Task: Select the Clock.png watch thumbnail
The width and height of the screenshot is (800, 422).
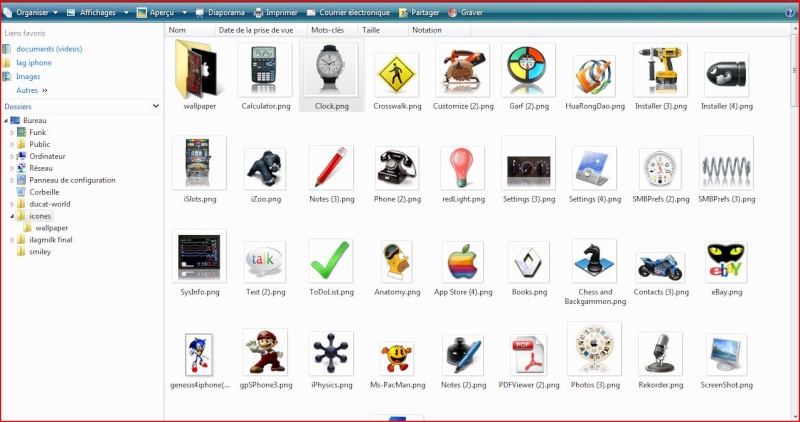Action: click(x=331, y=70)
